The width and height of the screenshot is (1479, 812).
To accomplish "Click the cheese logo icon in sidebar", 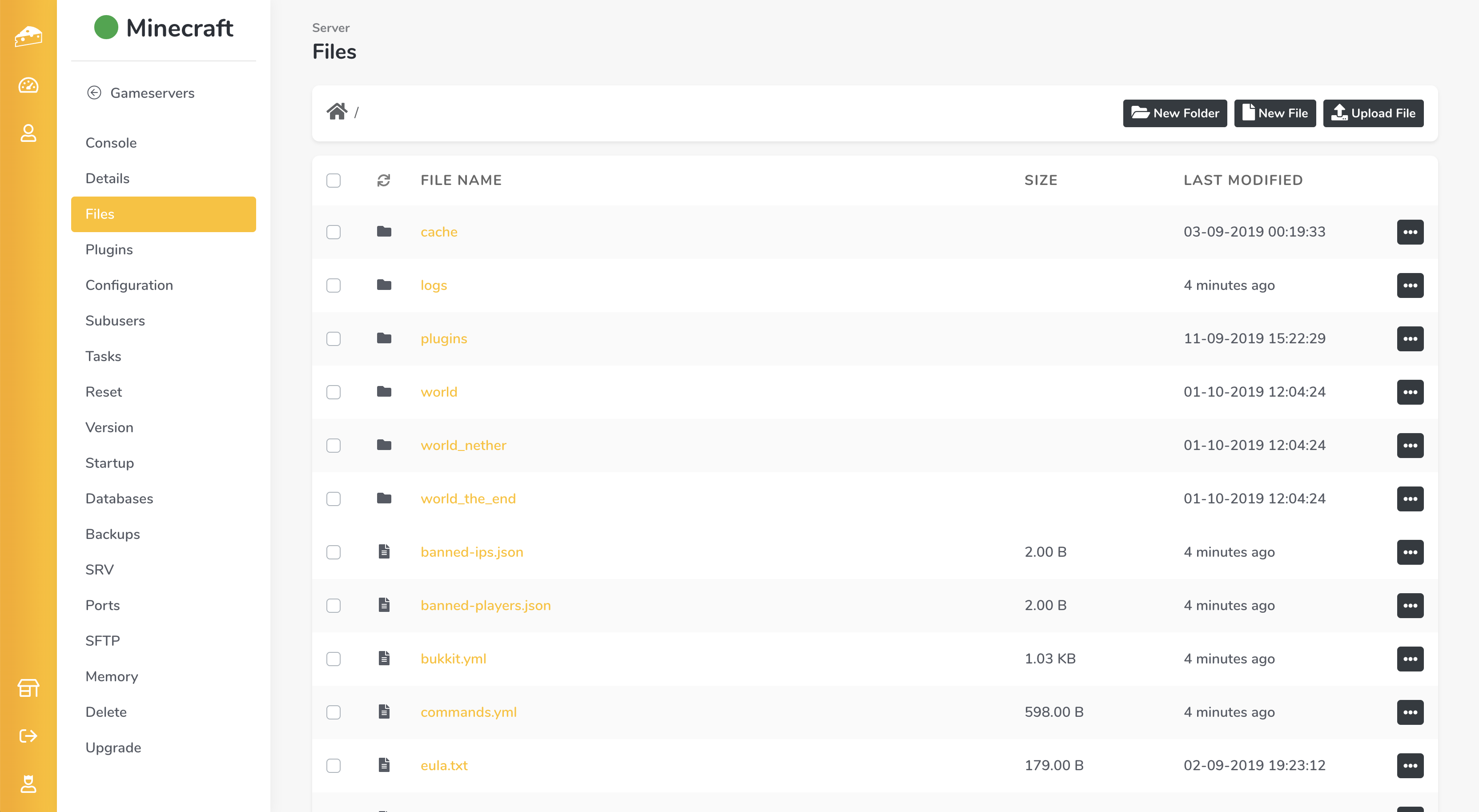I will (28, 36).
